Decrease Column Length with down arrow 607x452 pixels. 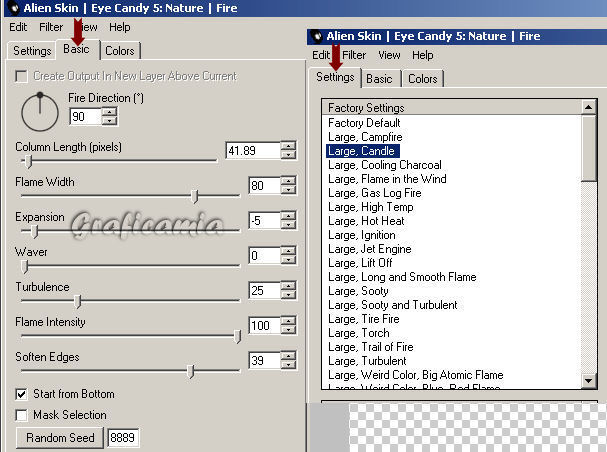[x=288, y=155]
